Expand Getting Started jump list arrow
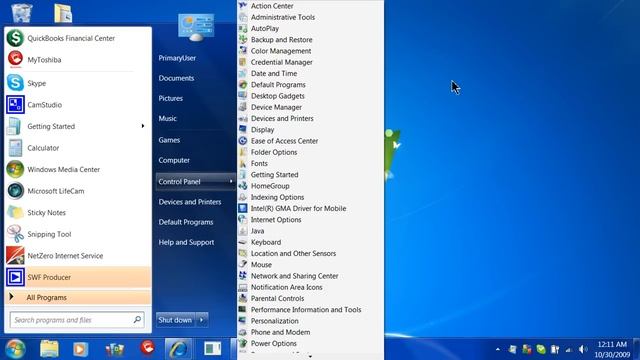The image size is (640, 360). 142,126
